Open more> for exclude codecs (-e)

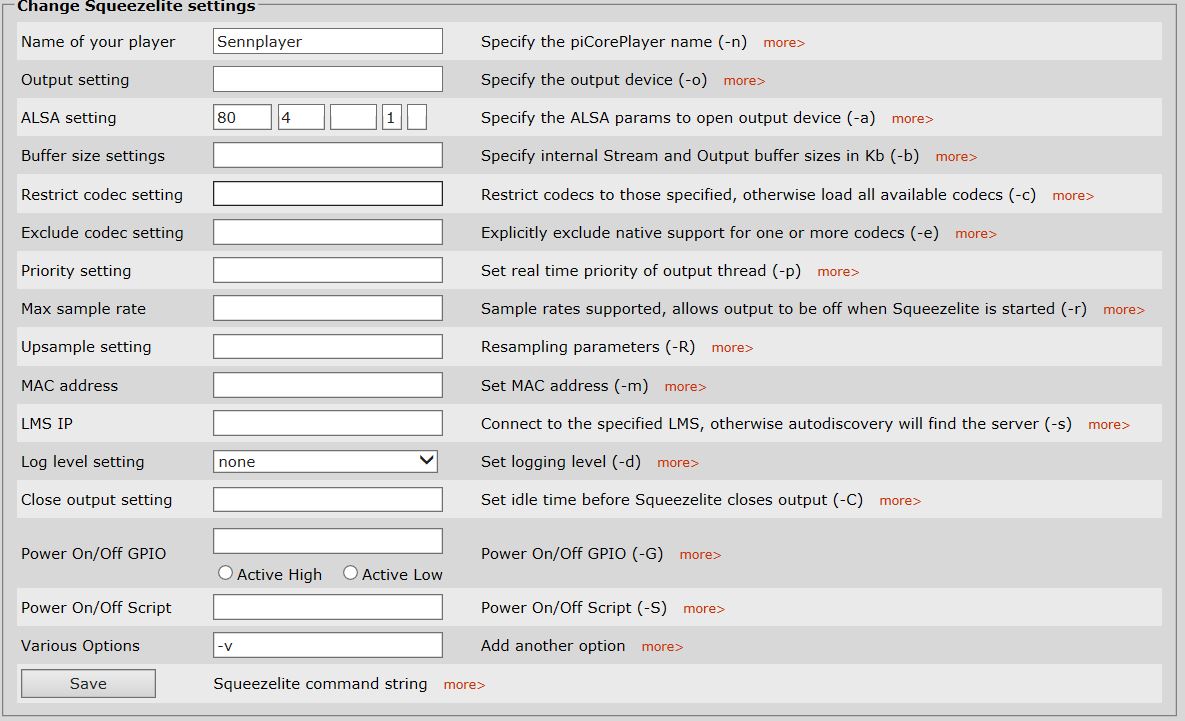[976, 234]
